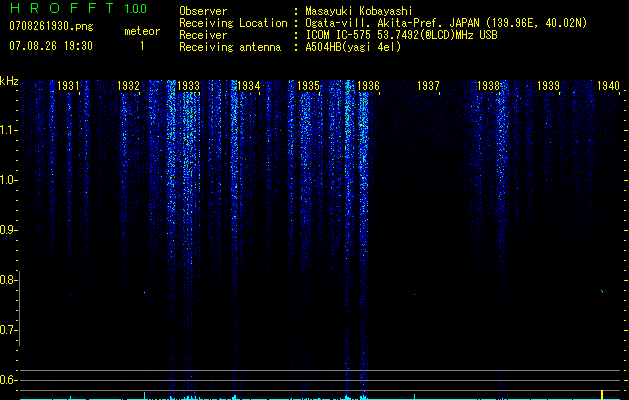
Task: Click the 1934 time marker
Action: pyautogui.click(x=249, y=85)
